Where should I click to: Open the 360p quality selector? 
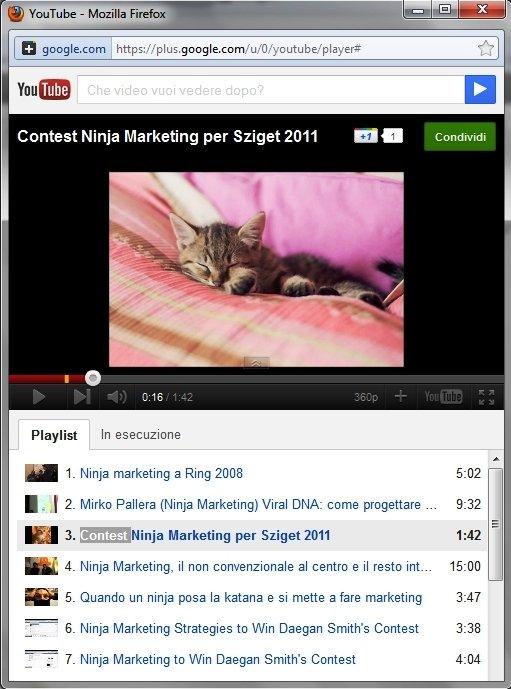tap(366, 397)
